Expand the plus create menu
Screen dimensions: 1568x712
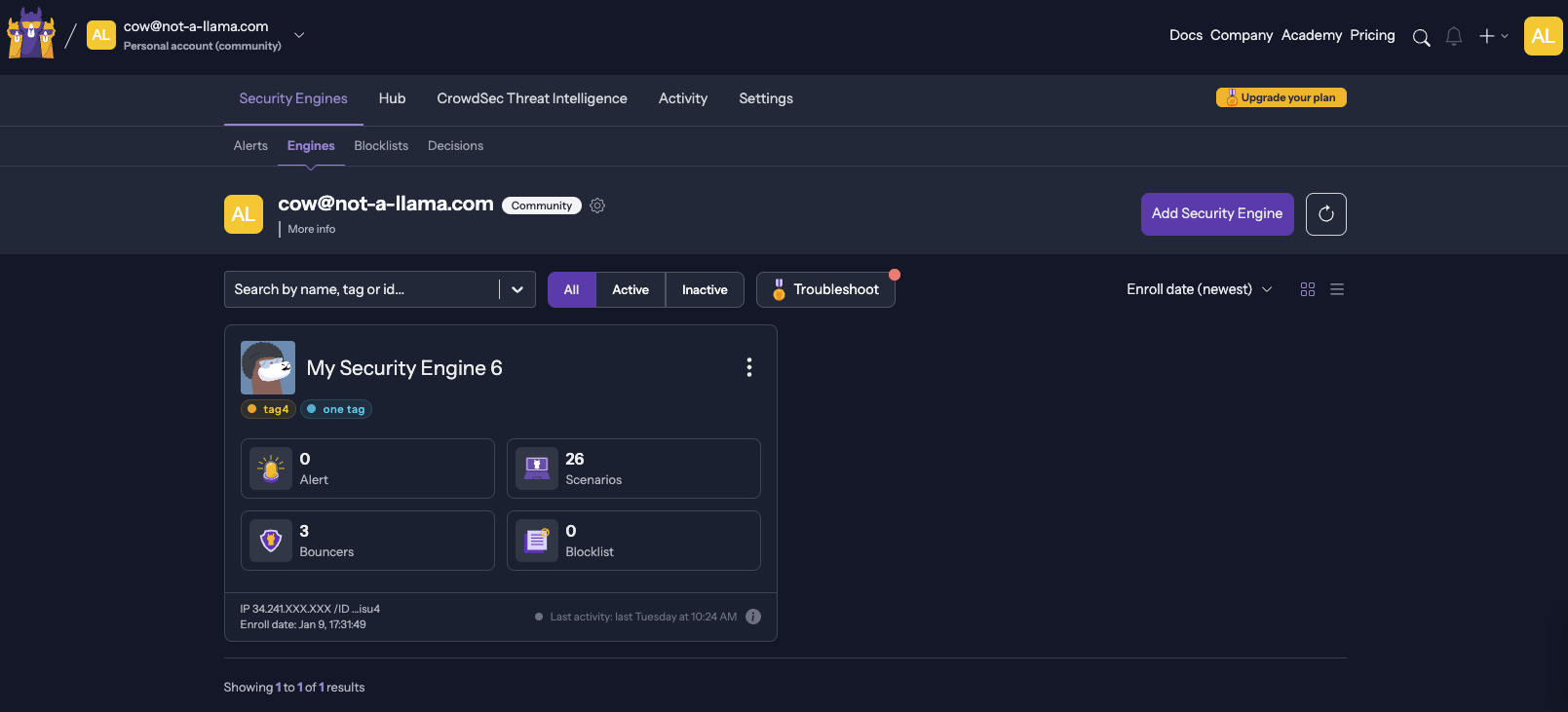point(1492,36)
